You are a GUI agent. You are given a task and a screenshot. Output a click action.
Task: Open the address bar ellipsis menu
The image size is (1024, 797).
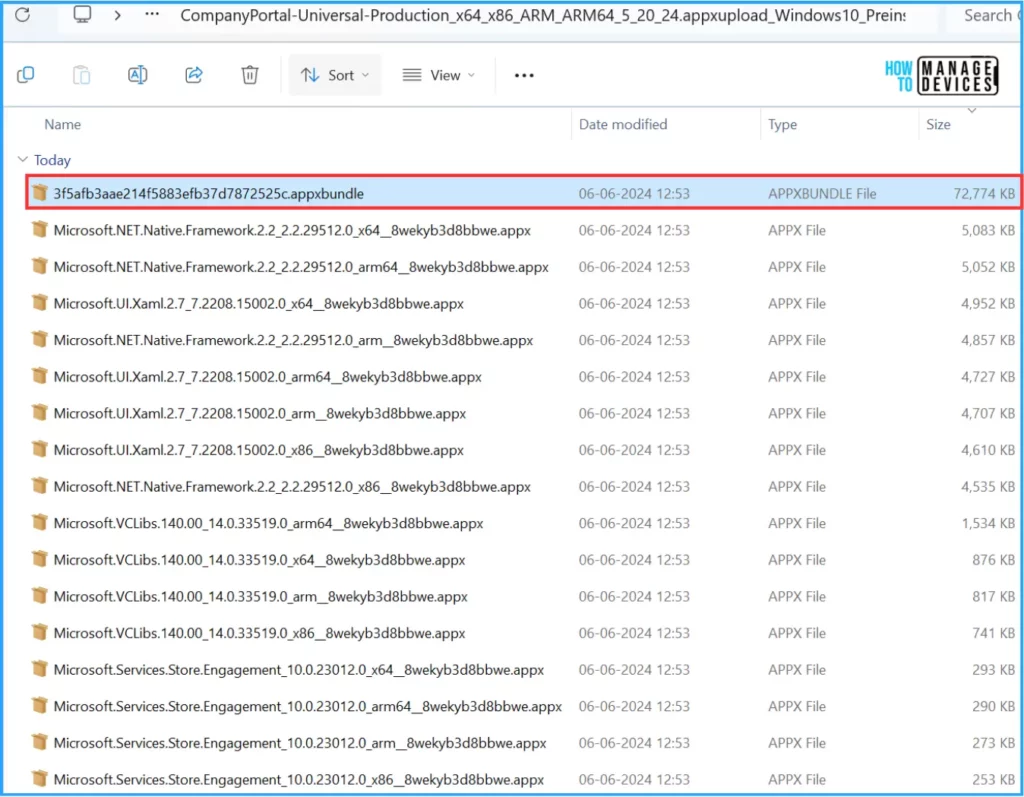[x=152, y=14]
